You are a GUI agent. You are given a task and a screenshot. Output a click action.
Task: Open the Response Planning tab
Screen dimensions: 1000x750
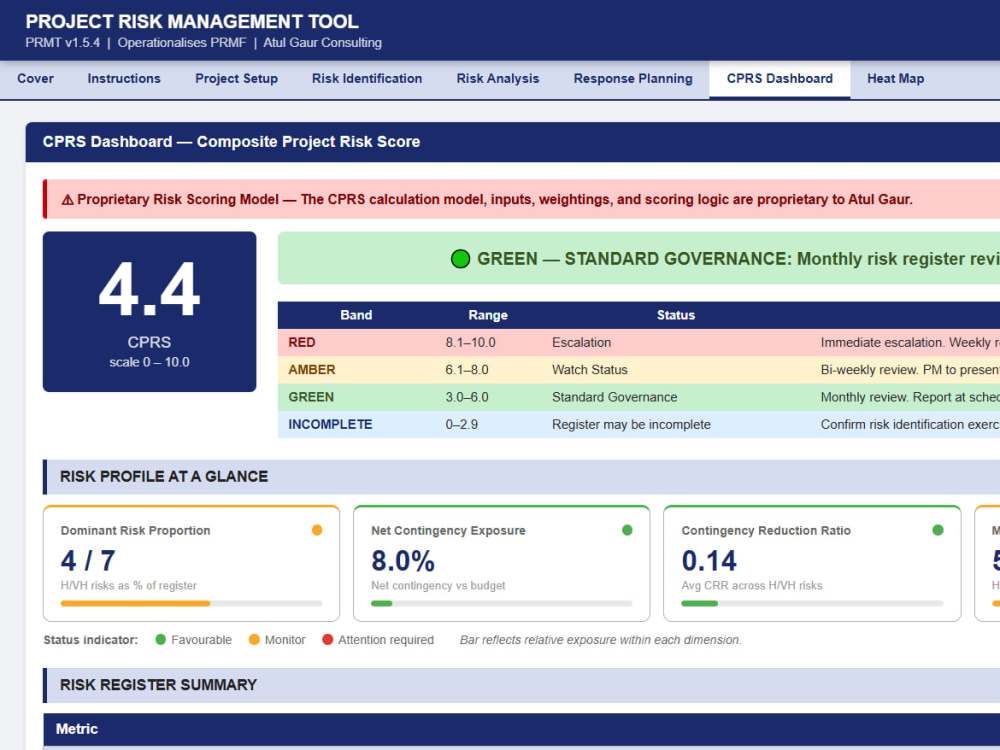coord(633,79)
